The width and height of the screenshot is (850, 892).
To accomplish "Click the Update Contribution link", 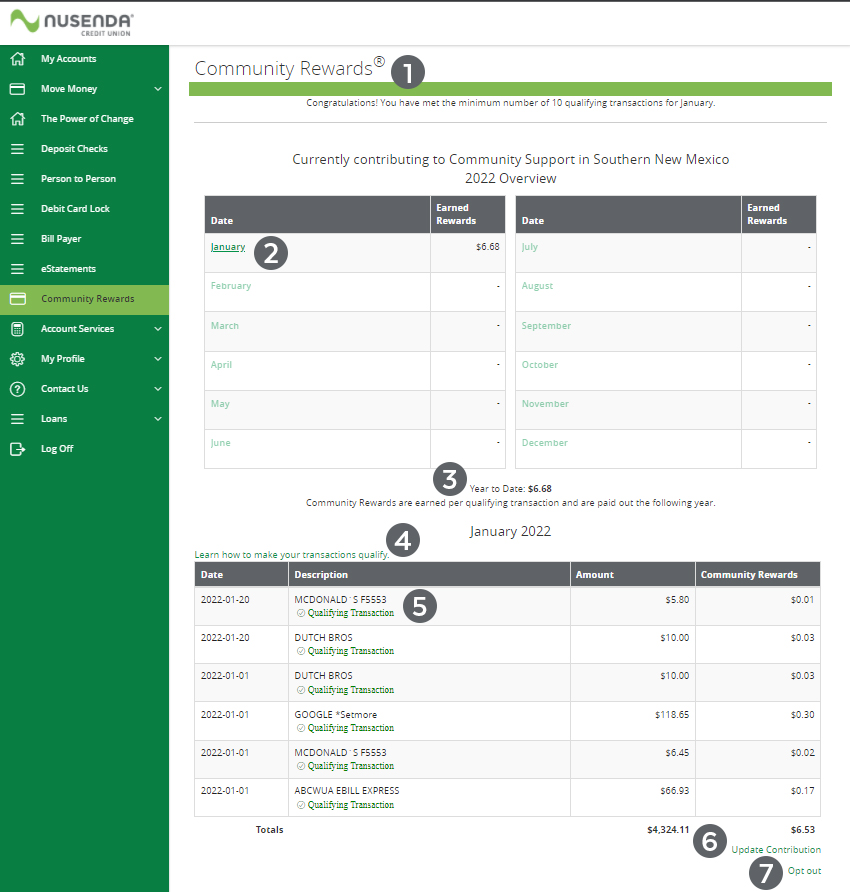I will pyautogui.click(x=776, y=849).
